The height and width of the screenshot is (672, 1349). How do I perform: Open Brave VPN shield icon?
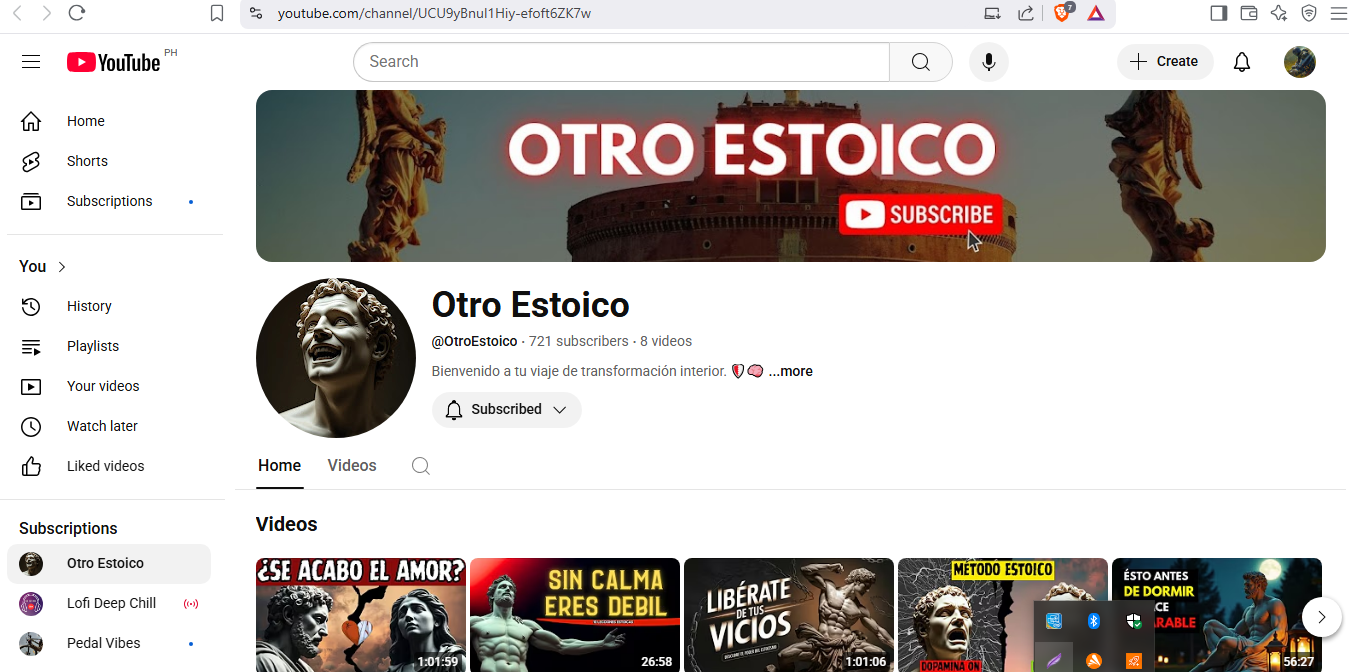pos(1309,13)
